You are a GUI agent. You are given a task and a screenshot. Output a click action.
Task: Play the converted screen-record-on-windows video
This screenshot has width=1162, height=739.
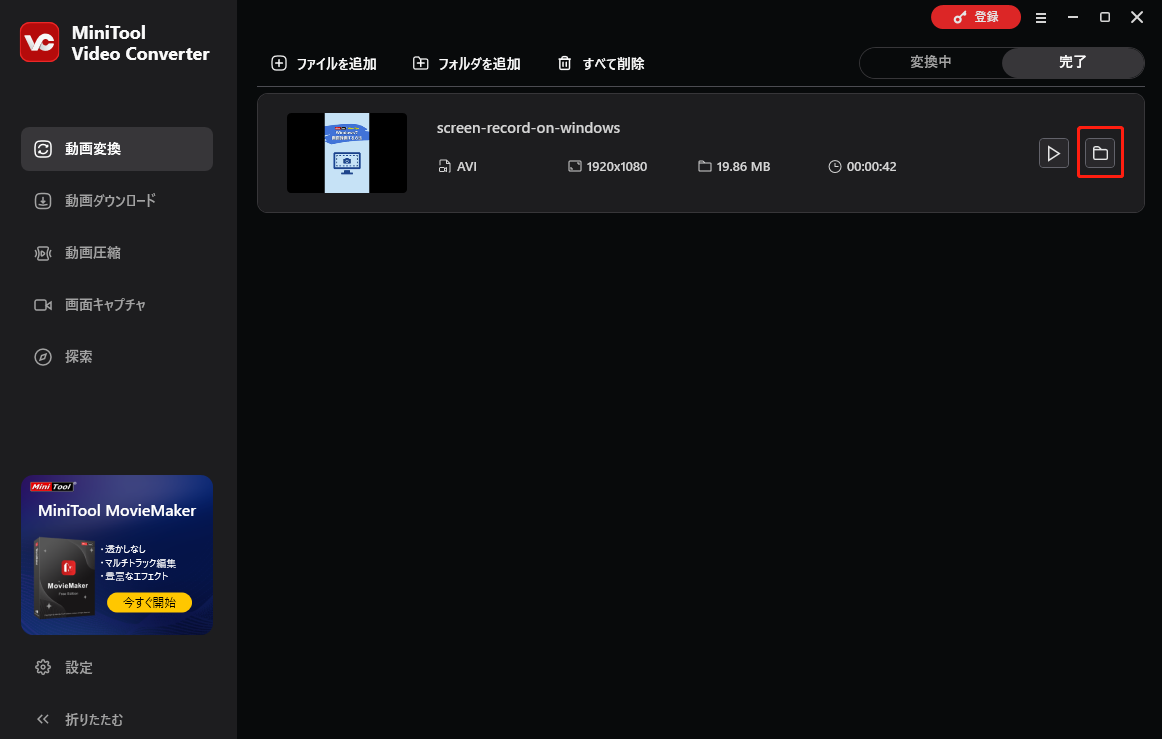1053,153
